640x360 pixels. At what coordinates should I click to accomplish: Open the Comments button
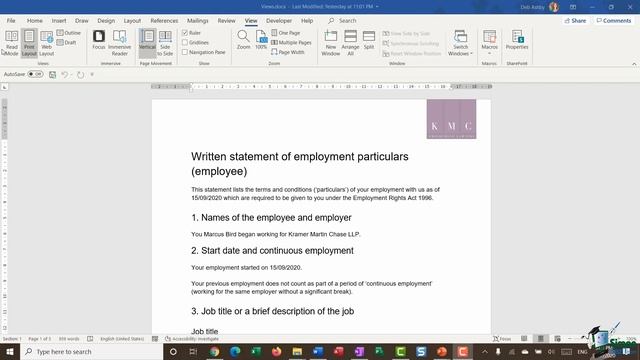coord(613,20)
